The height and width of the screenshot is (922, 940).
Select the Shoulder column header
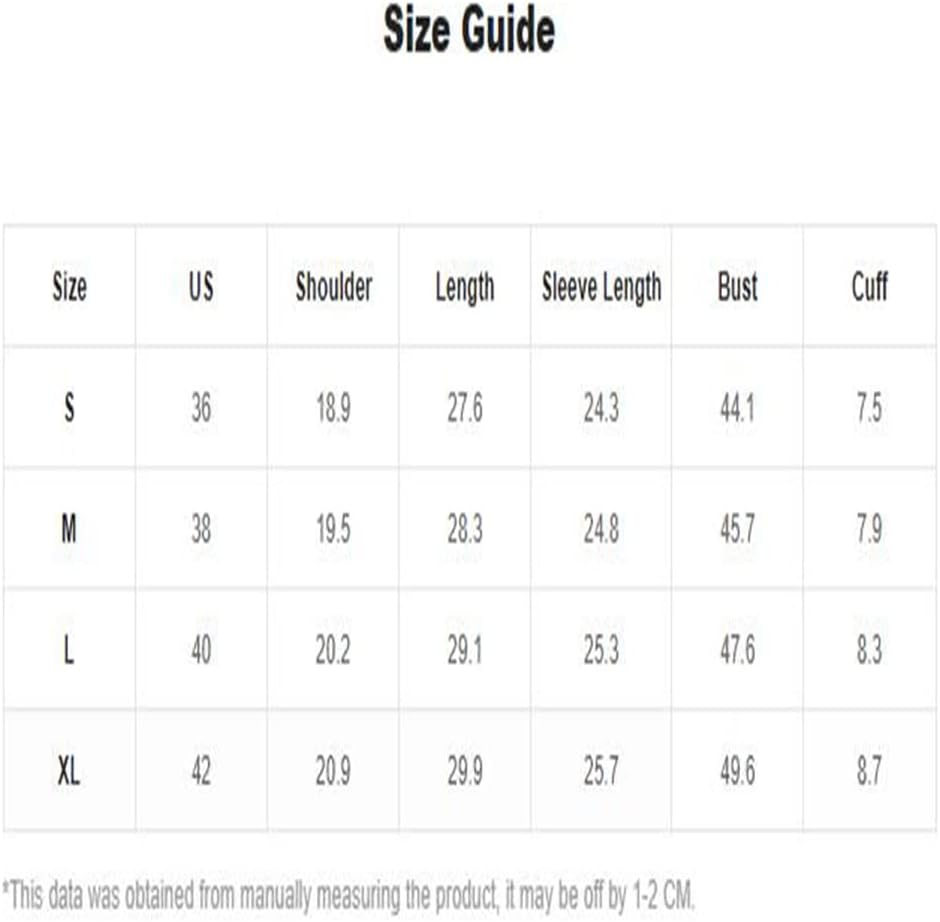[x=334, y=287]
